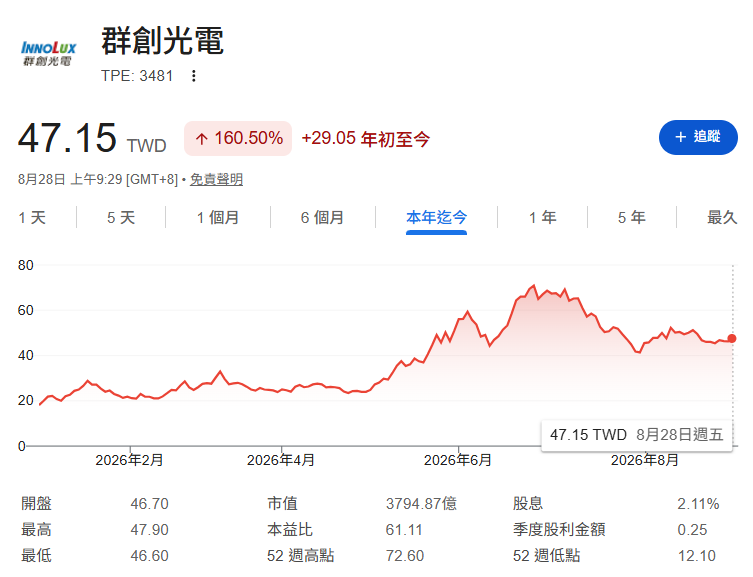
Task: Click the 群創光電 company name heading
Action: [x=162, y=41]
